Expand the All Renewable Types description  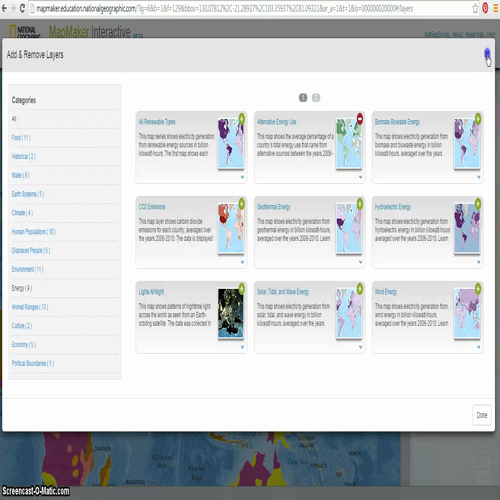point(242,177)
